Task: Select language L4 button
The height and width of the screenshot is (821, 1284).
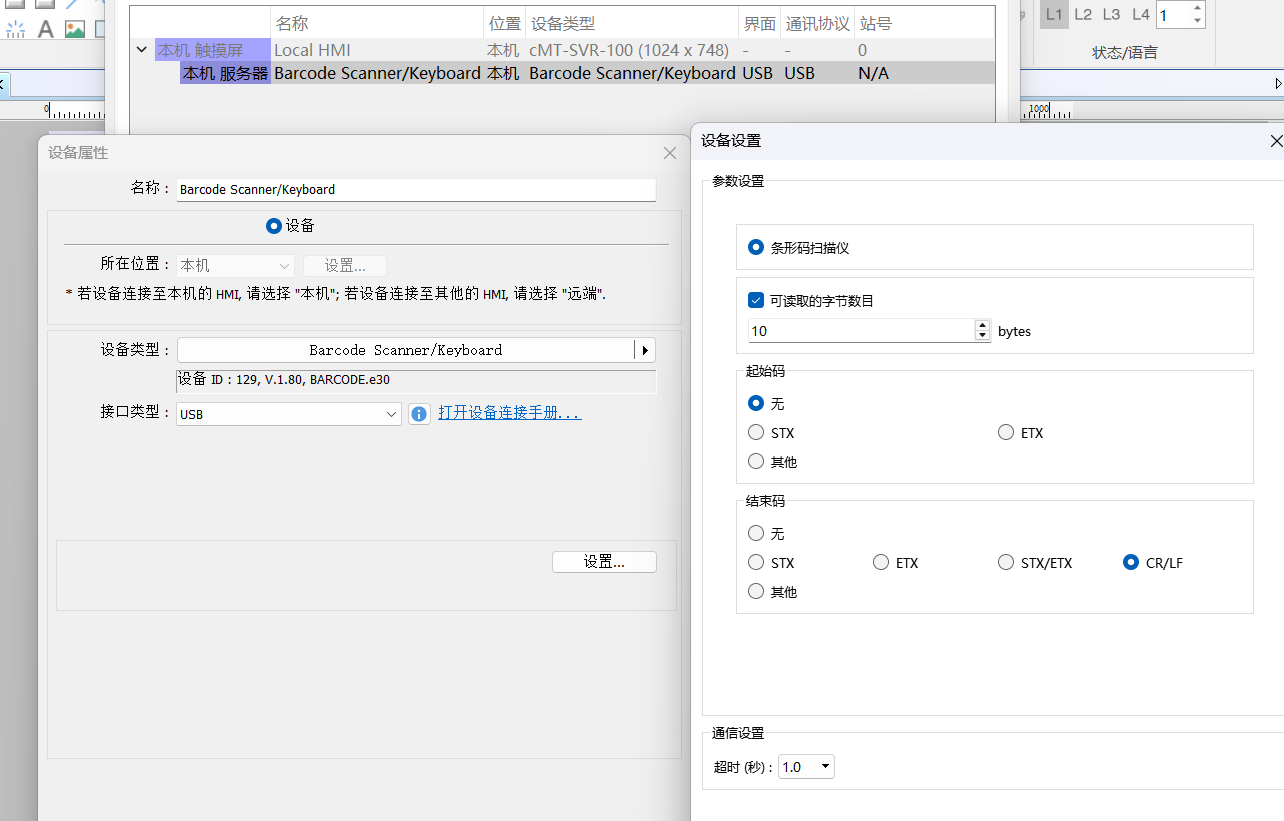Action: [x=1141, y=14]
